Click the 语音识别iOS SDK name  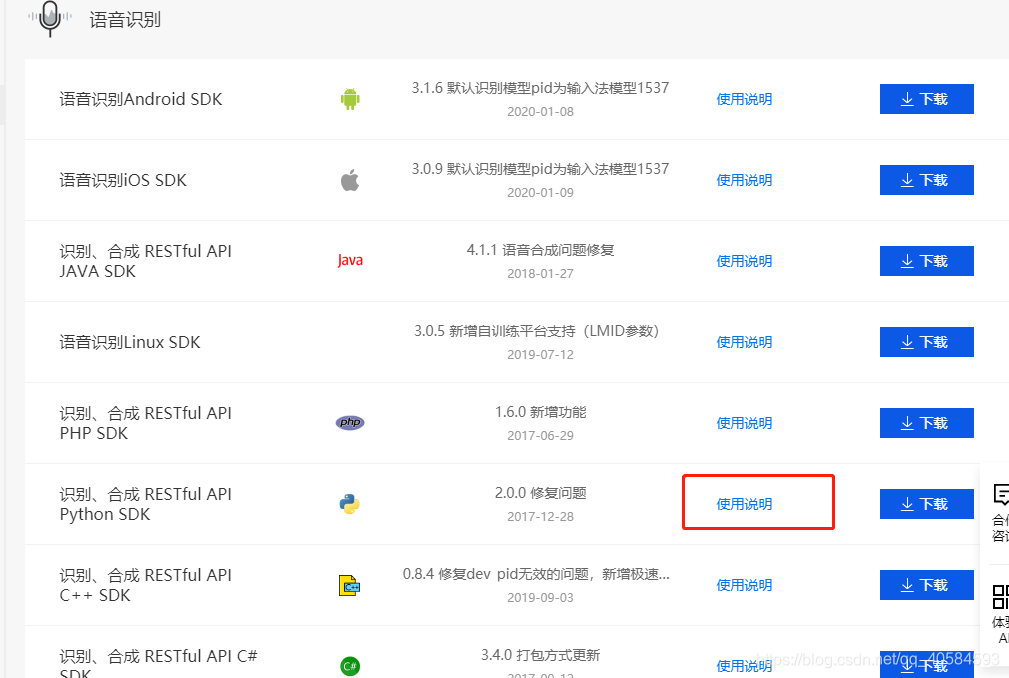[123, 180]
